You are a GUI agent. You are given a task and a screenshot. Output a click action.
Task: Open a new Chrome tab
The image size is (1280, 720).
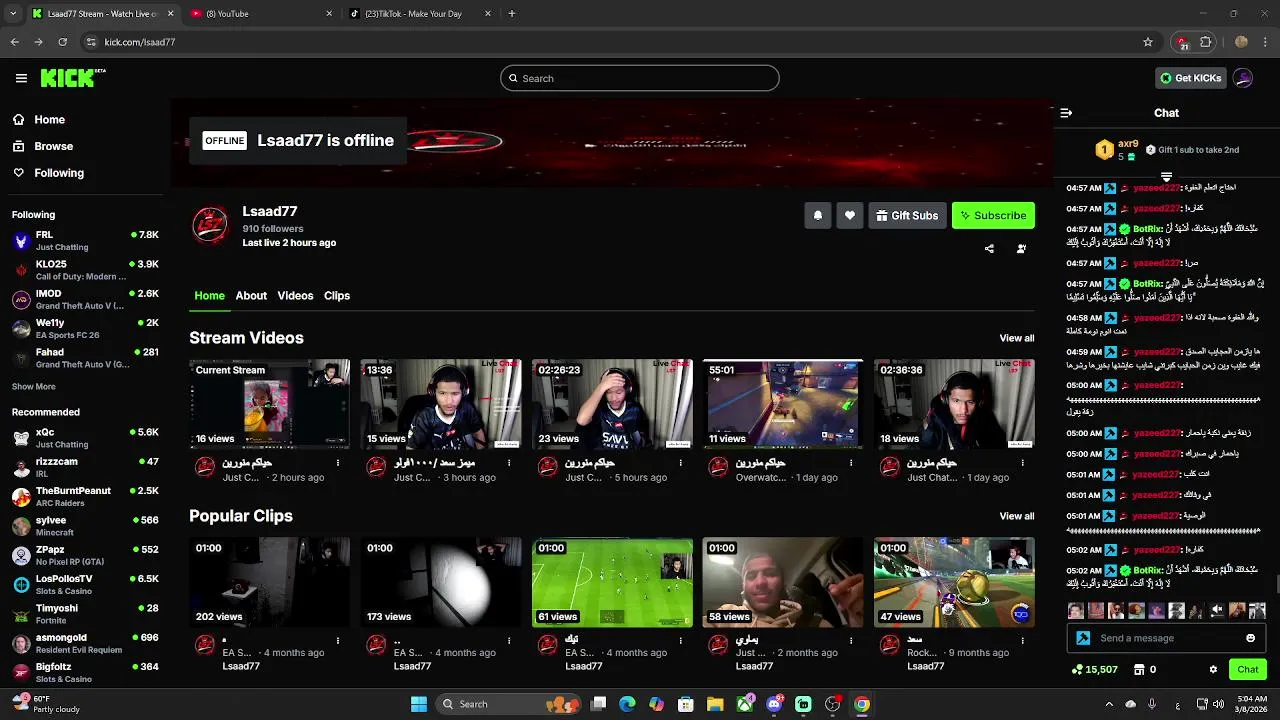(x=512, y=14)
